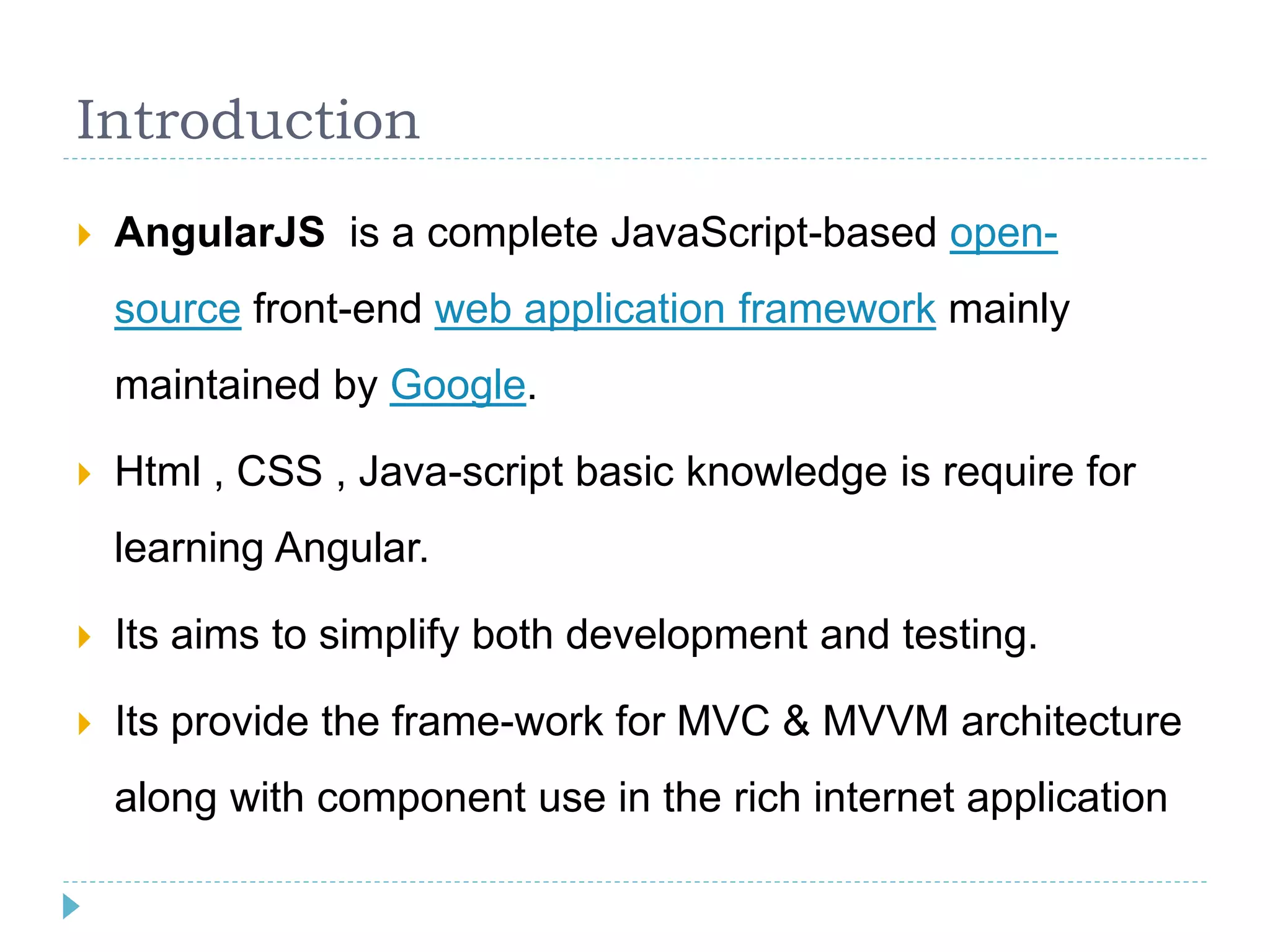The width and height of the screenshot is (1270, 952).
Task: Click the word 'JavaScript-based'
Action: pos(773,234)
